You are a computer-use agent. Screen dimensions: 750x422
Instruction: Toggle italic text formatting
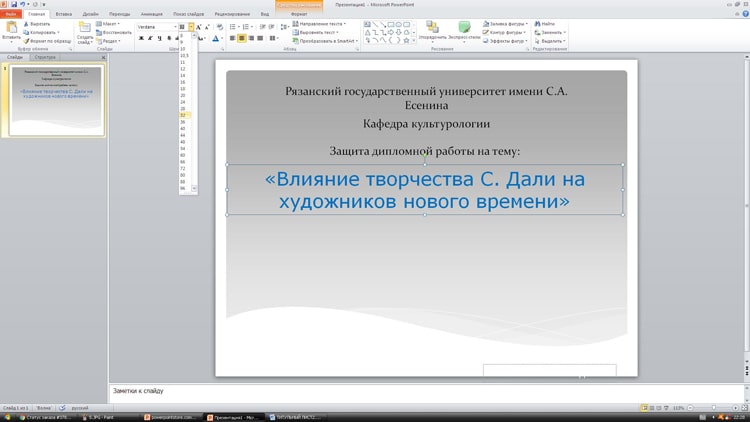(x=150, y=39)
